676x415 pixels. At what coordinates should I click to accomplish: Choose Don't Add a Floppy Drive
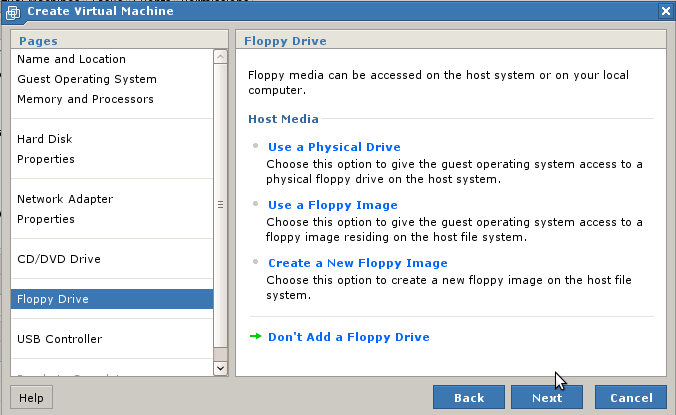click(x=348, y=337)
